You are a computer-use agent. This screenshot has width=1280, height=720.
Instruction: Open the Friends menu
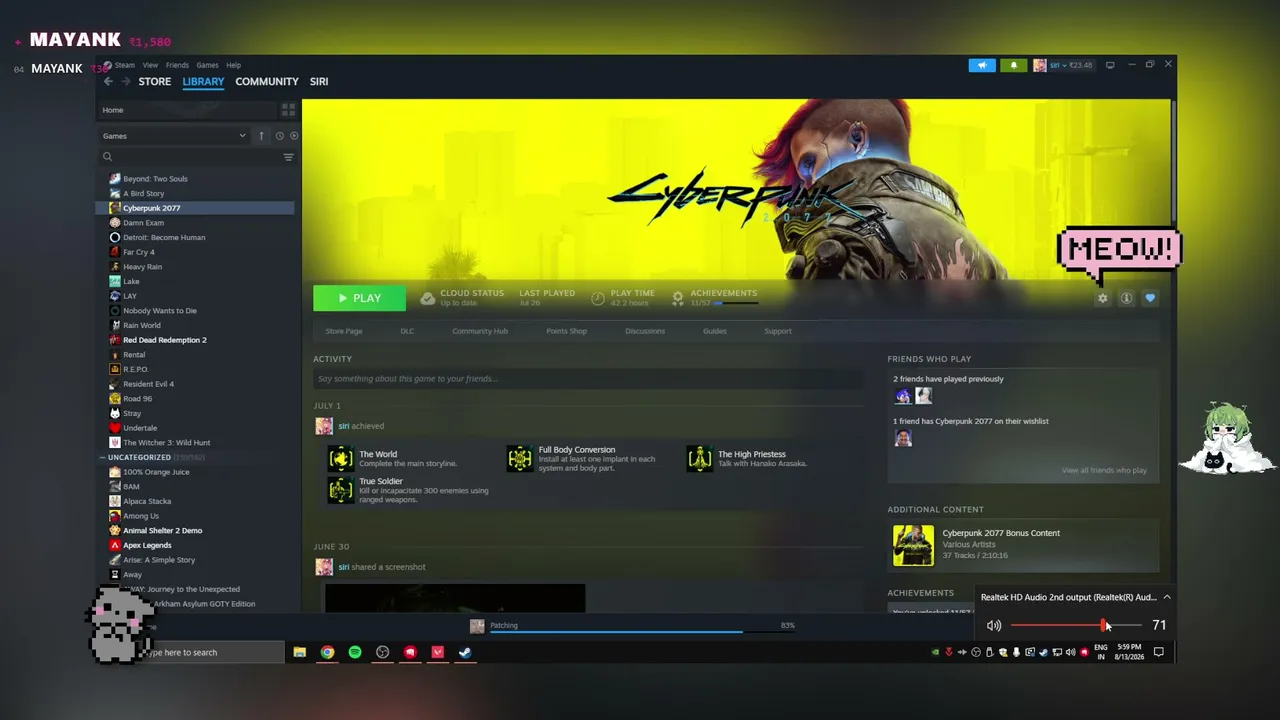(x=177, y=65)
